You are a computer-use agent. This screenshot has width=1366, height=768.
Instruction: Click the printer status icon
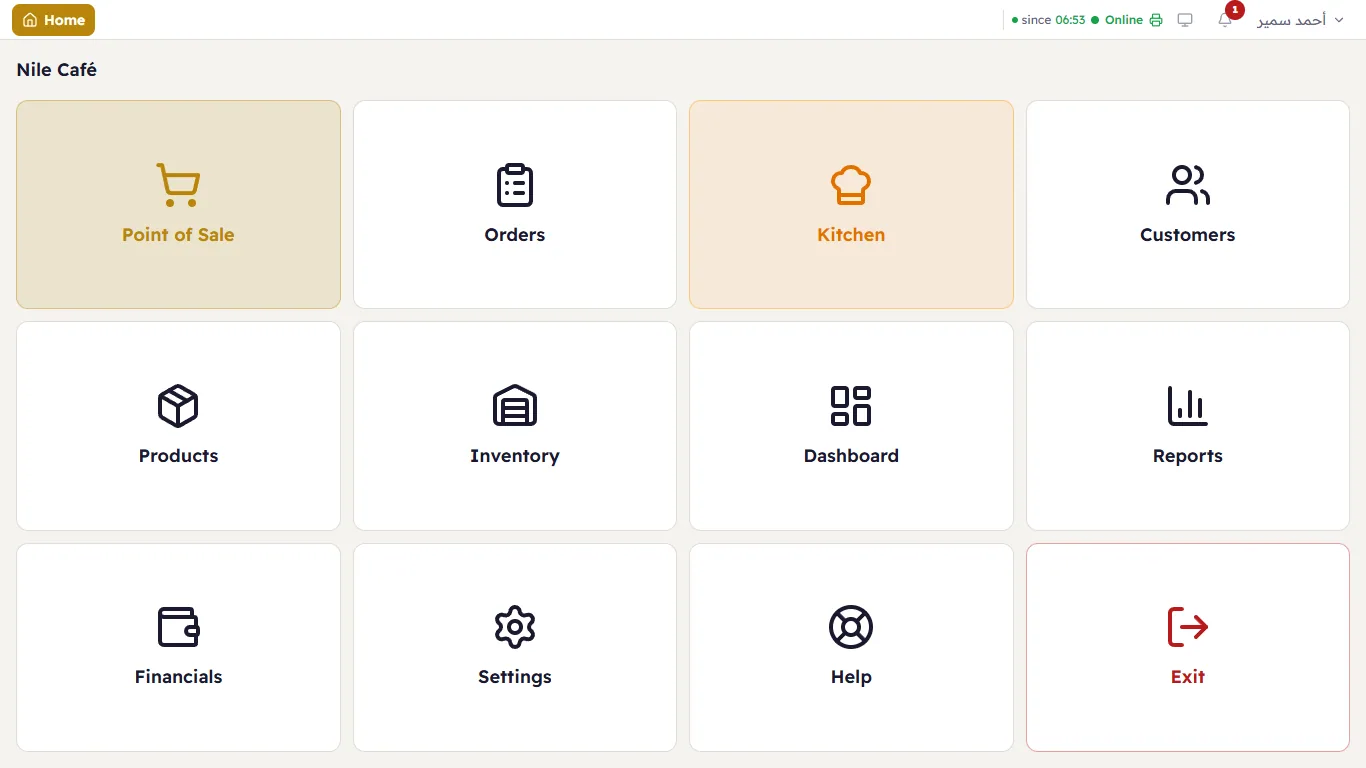click(1156, 20)
